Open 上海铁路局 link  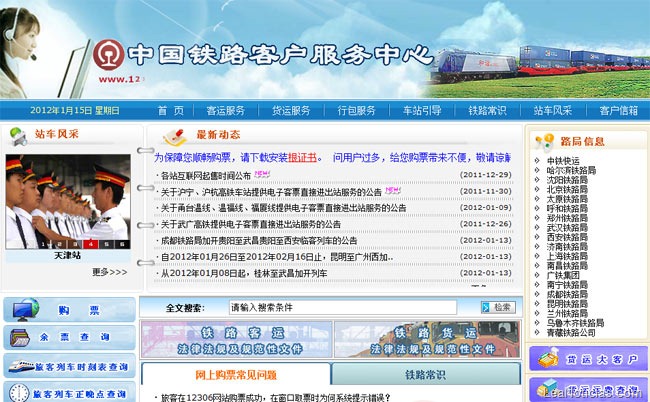coord(567,256)
